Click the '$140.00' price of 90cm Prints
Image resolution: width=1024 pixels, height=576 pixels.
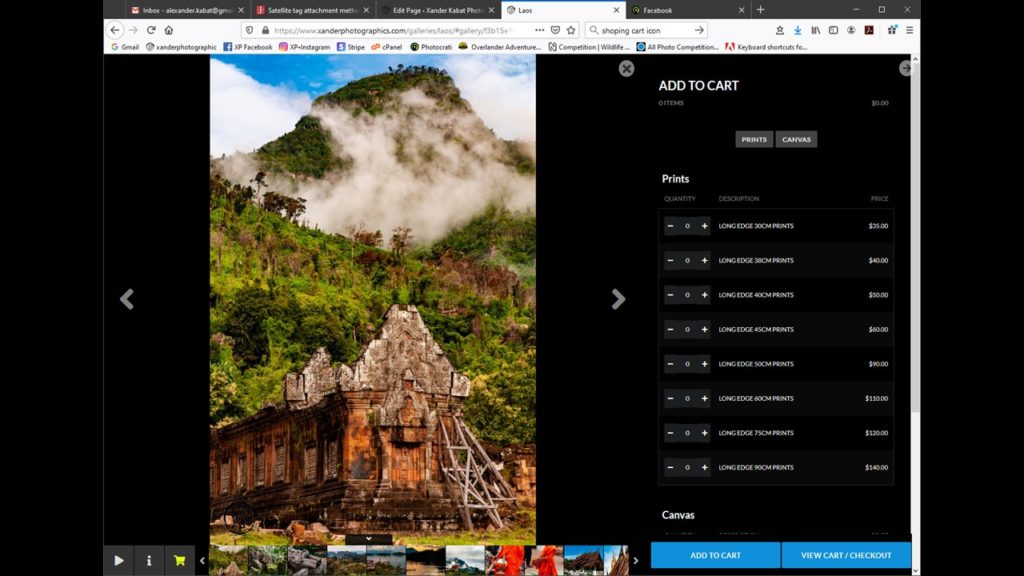[x=876, y=468]
